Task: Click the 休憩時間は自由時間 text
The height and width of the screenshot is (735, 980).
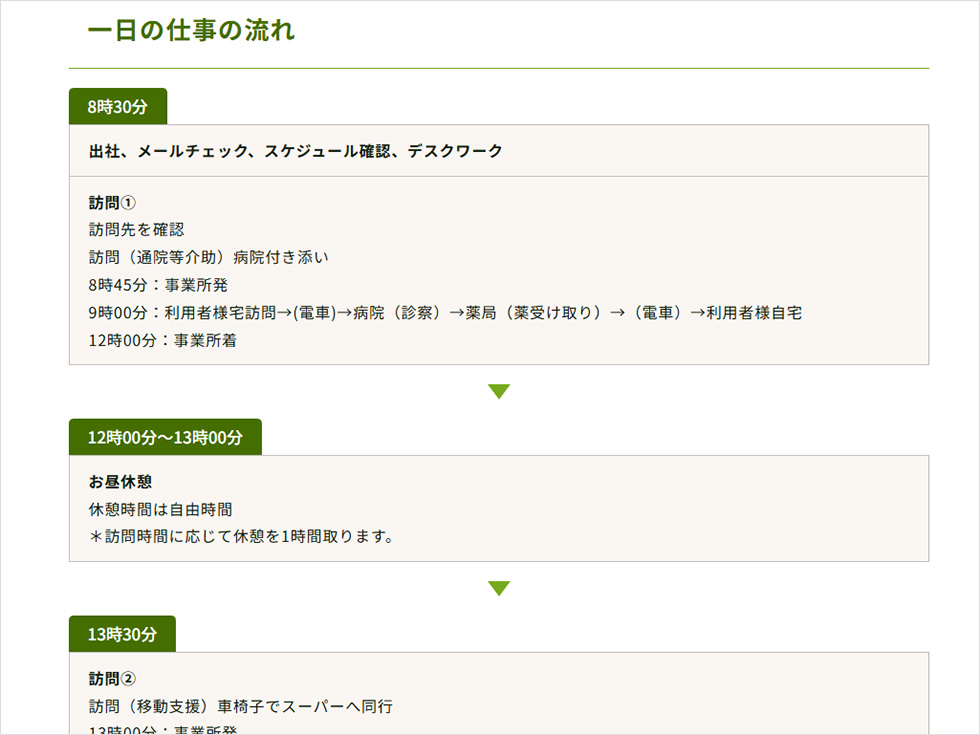Action: point(160,509)
